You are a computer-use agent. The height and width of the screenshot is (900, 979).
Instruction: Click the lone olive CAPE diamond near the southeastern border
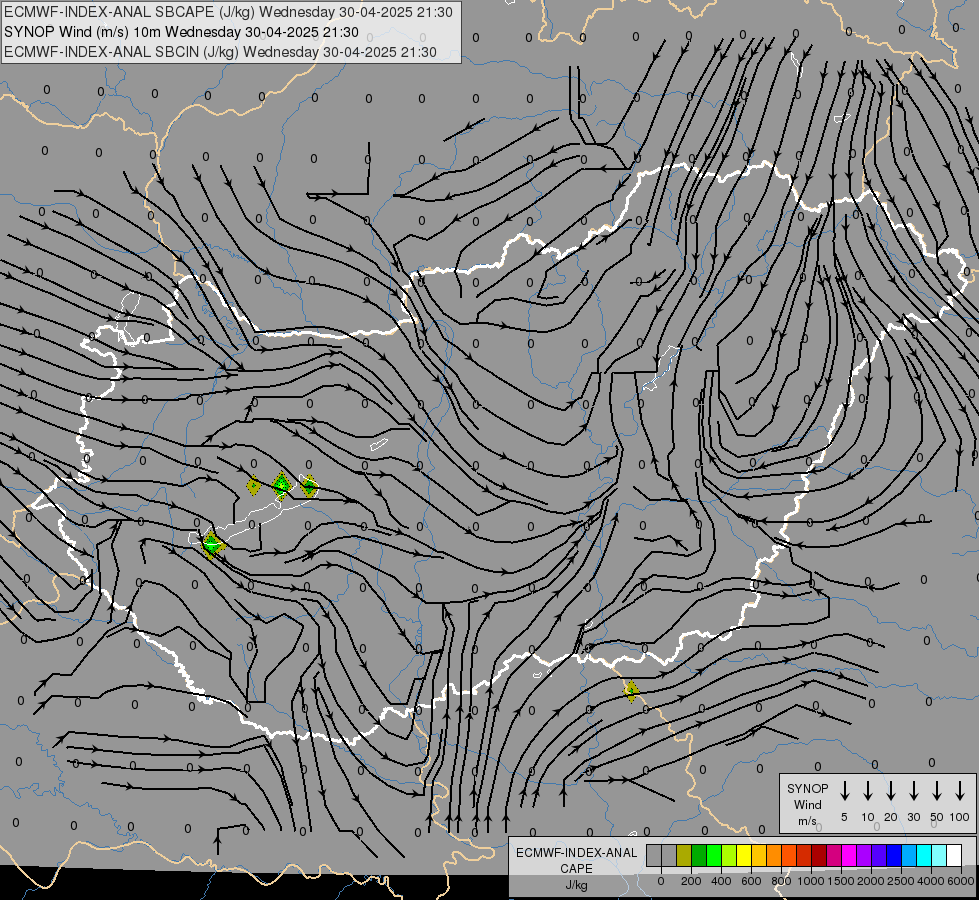pos(631,691)
